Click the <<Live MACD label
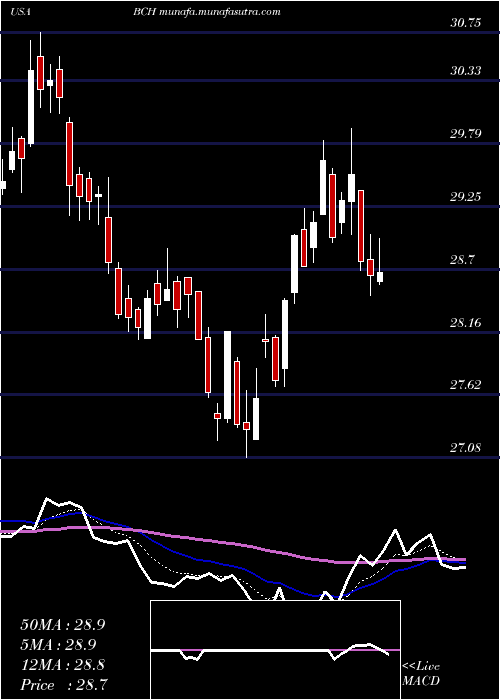The width and height of the screenshot is (500, 700). coord(421,674)
